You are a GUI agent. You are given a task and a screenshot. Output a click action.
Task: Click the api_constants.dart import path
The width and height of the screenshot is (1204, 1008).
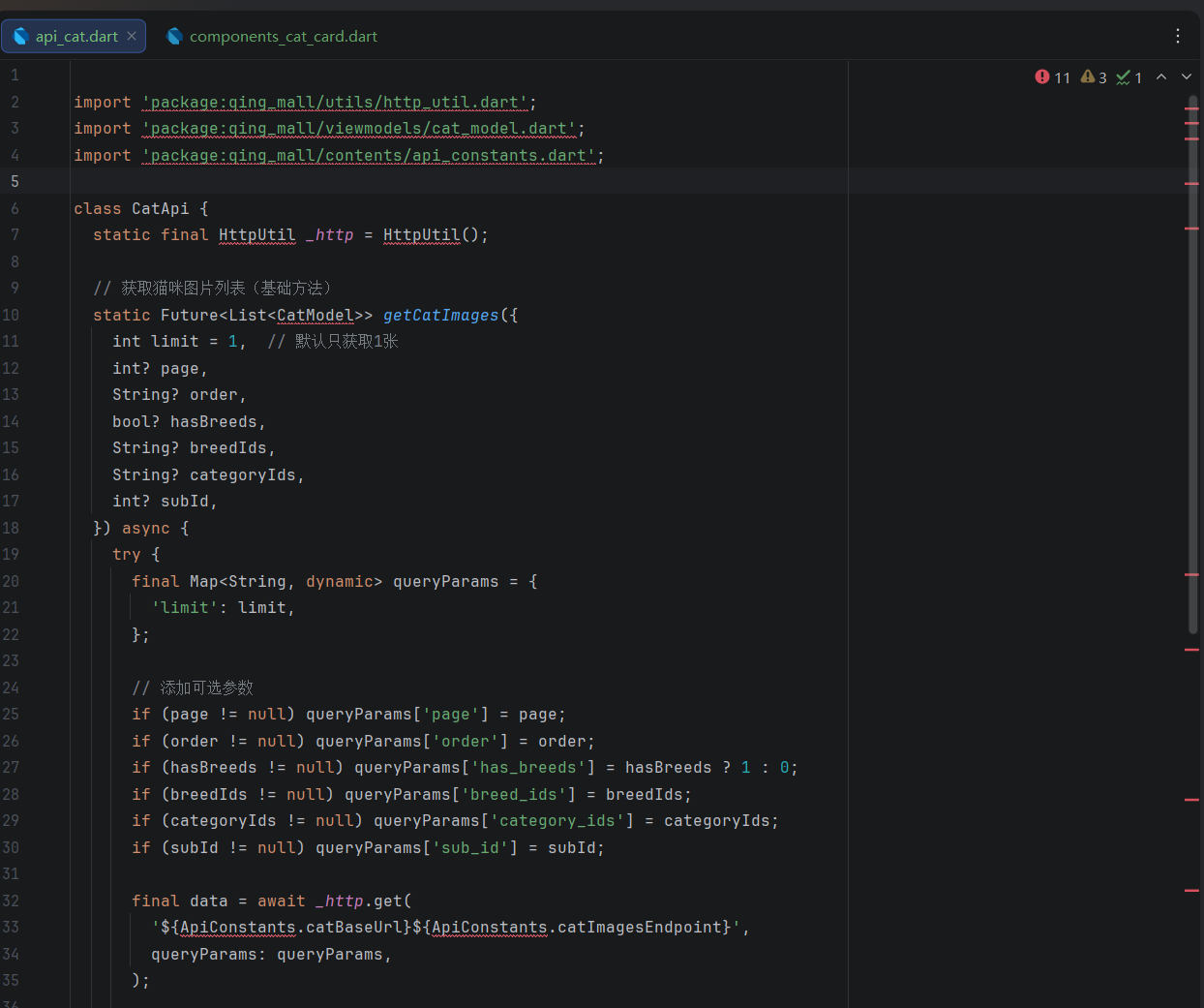click(x=369, y=155)
